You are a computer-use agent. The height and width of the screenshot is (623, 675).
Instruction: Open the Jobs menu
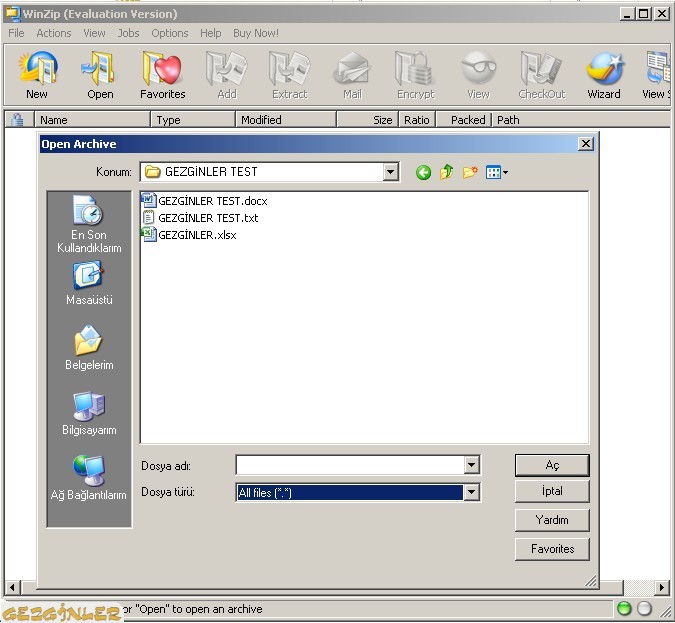coord(128,33)
